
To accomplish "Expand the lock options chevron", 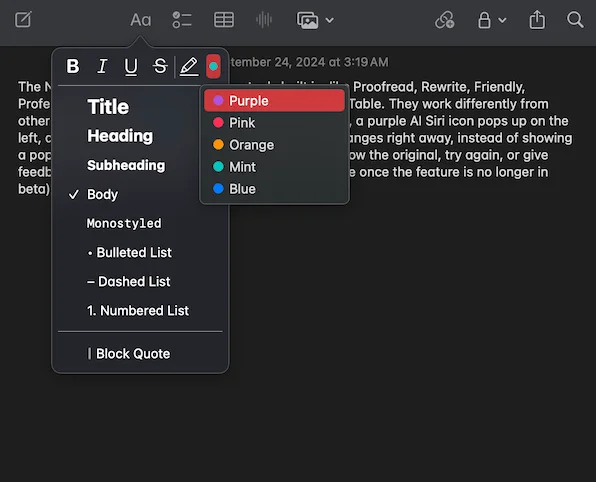I will 502,20.
